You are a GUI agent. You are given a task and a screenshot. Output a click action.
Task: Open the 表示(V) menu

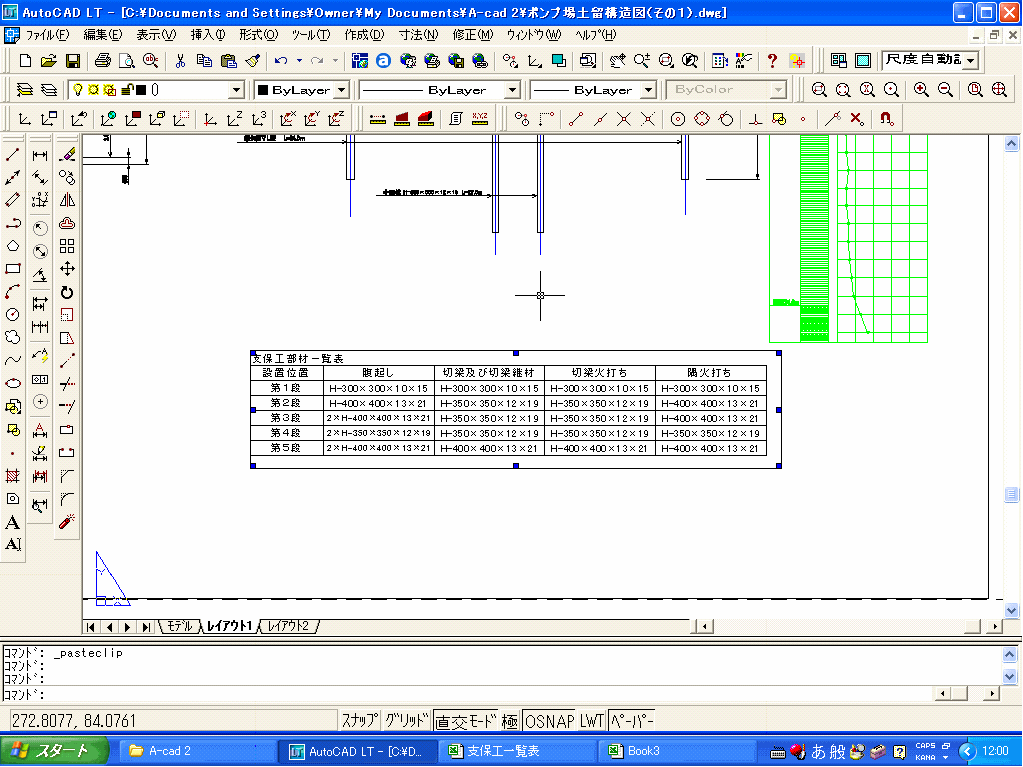(x=156, y=35)
